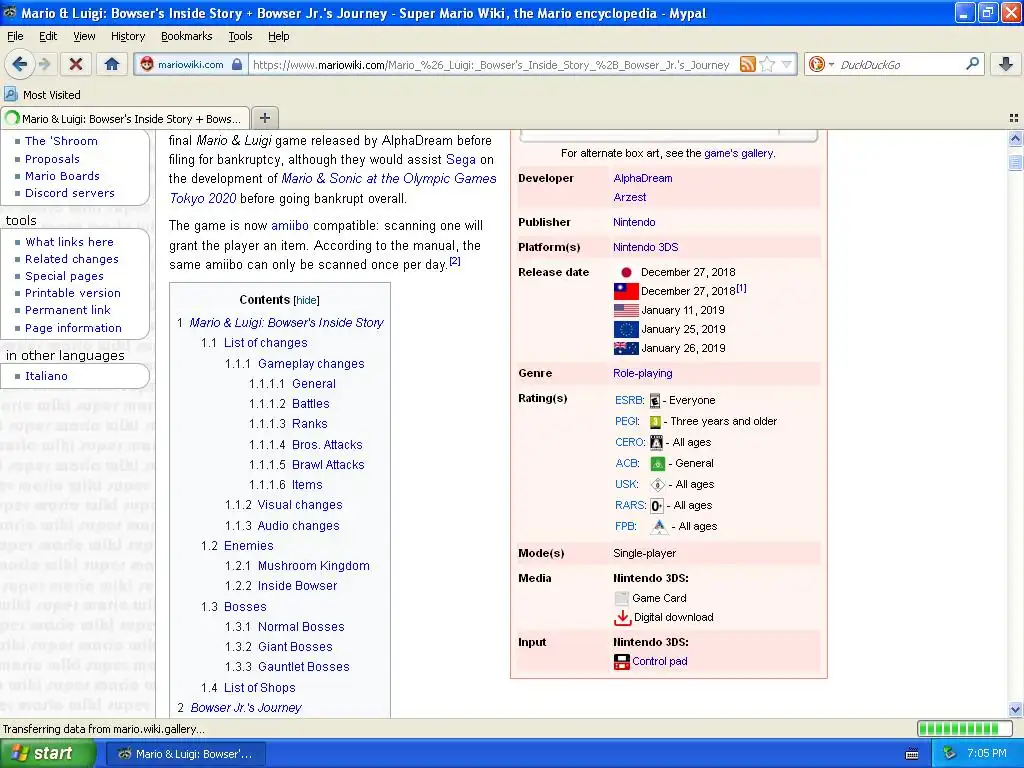This screenshot has height=768, width=1024.
Task: Open The 'Shroom sidebar link
Action: point(61,141)
